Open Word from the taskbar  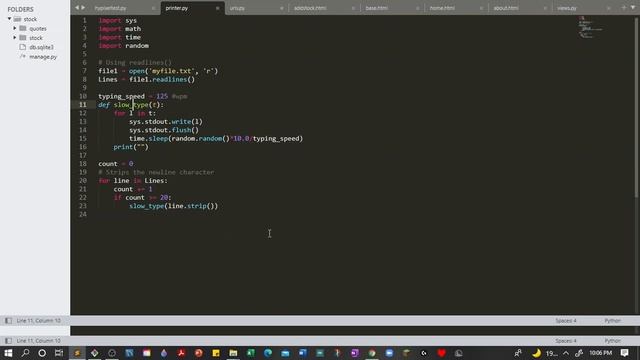point(302,353)
